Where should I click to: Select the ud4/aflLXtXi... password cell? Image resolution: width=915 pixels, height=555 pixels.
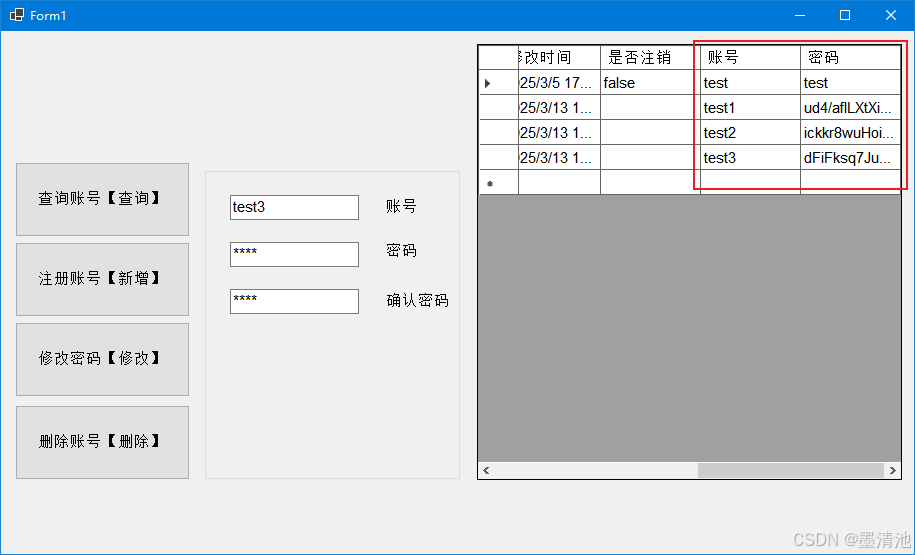tap(850, 107)
